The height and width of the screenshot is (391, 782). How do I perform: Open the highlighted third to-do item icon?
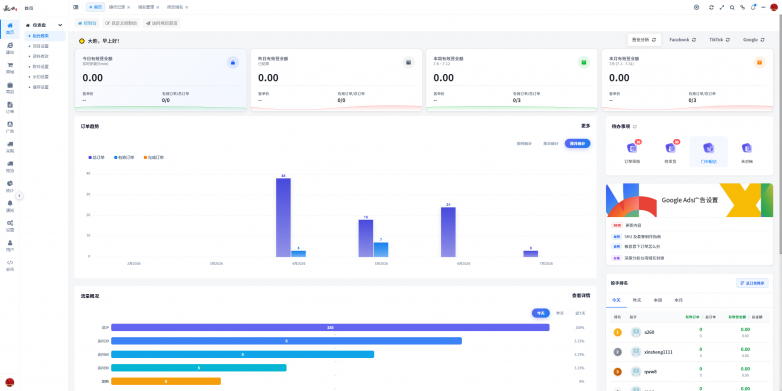click(x=709, y=148)
